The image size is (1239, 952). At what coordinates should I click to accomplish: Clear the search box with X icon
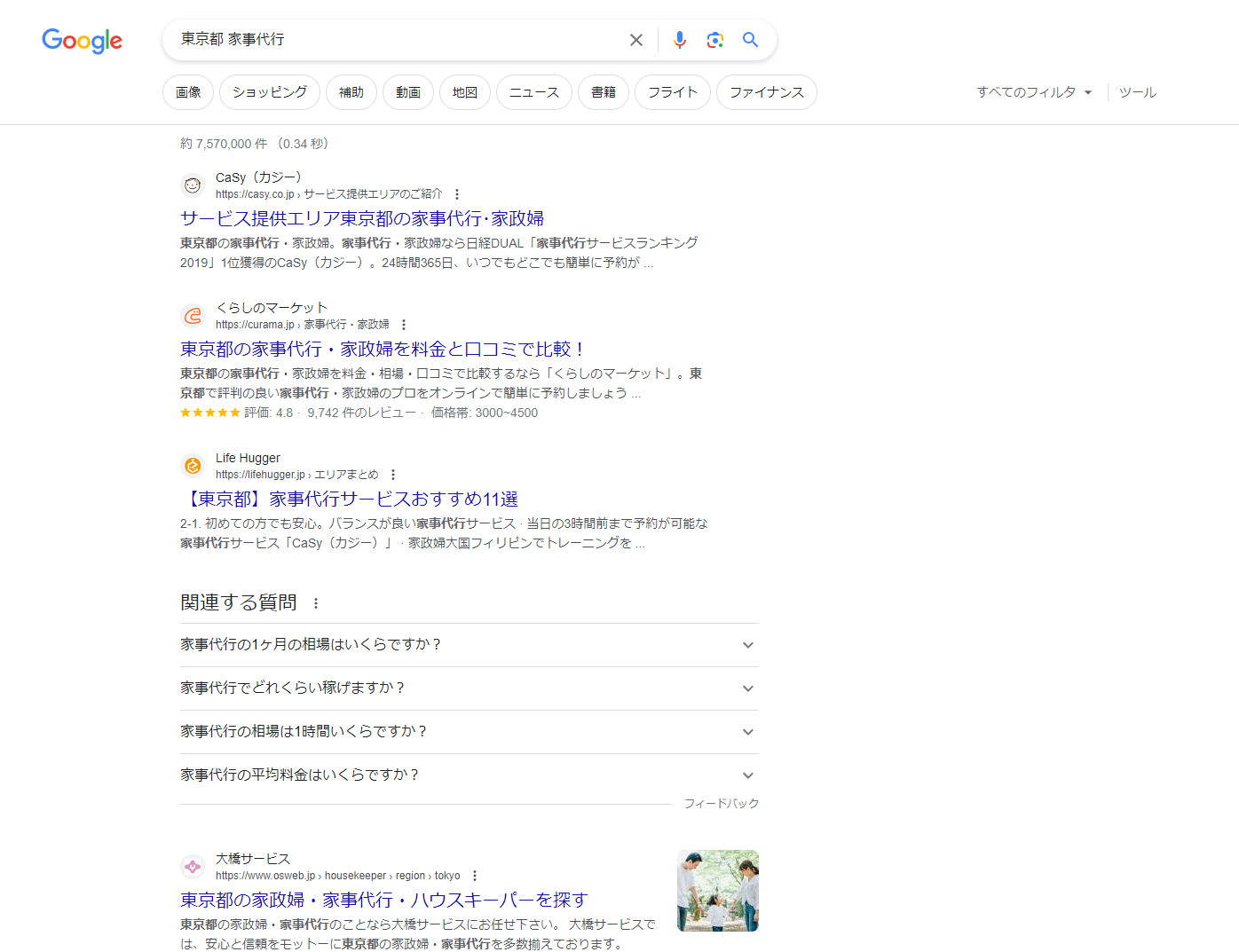(x=635, y=40)
